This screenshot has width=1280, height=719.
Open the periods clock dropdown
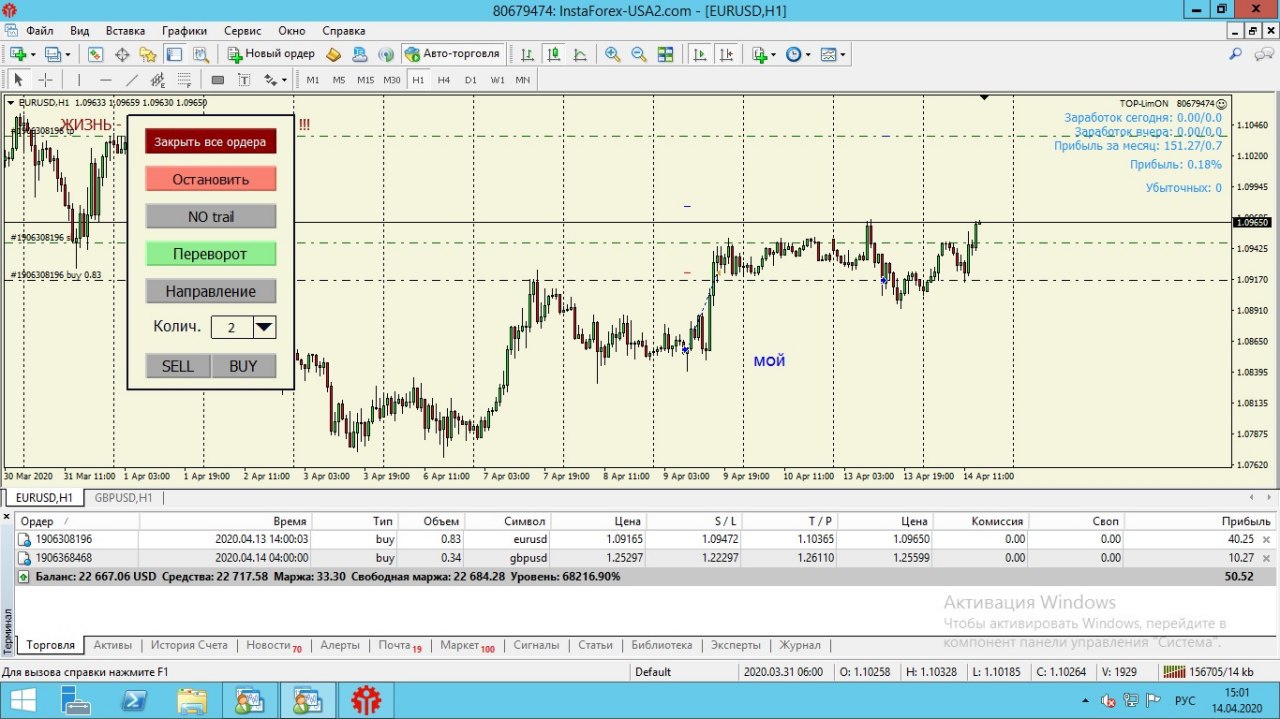808,54
